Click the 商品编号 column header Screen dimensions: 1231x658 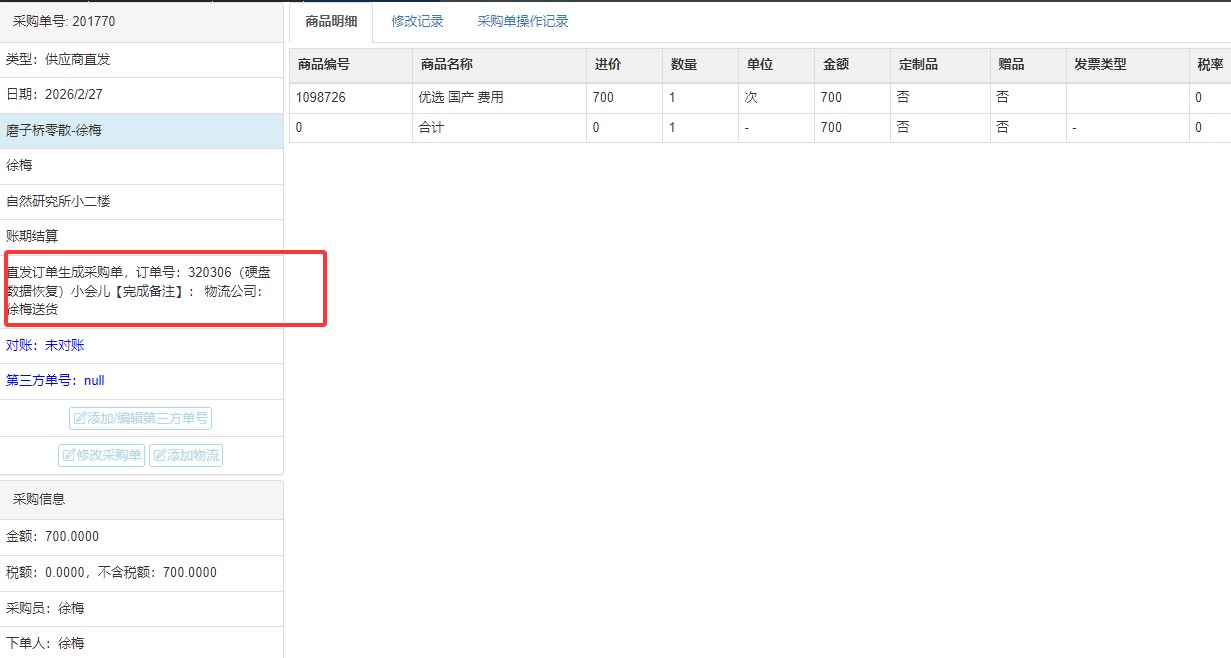[323, 65]
